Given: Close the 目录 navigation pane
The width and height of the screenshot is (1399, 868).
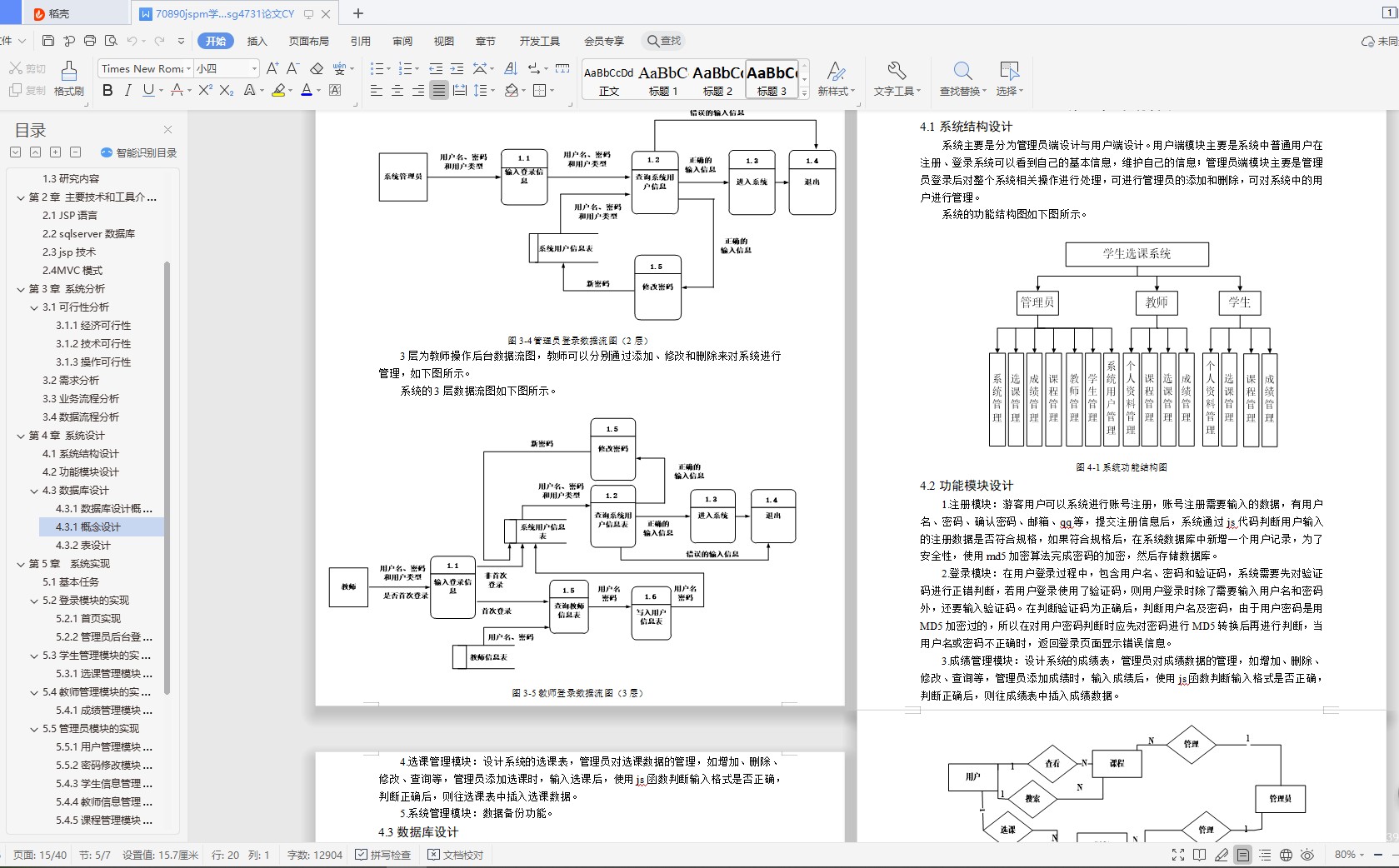Looking at the screenshot, I should pos(167,129).
